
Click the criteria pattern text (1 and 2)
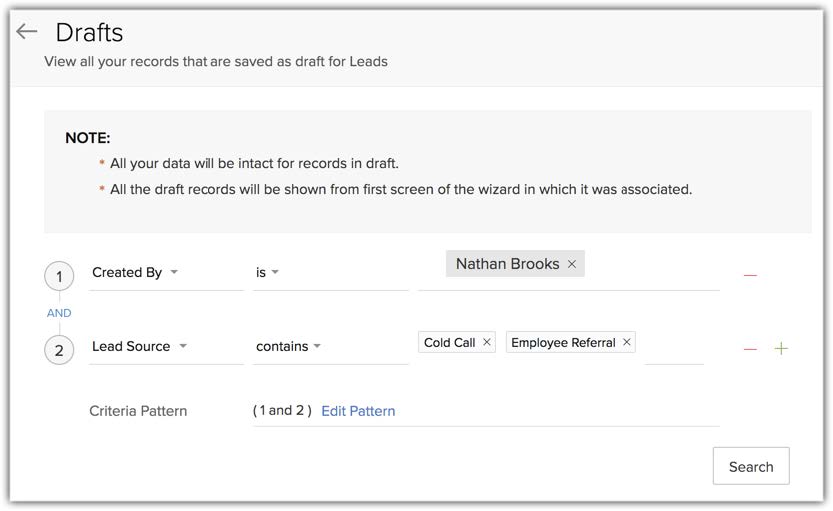pyautogui.click(x=282, y=410)
